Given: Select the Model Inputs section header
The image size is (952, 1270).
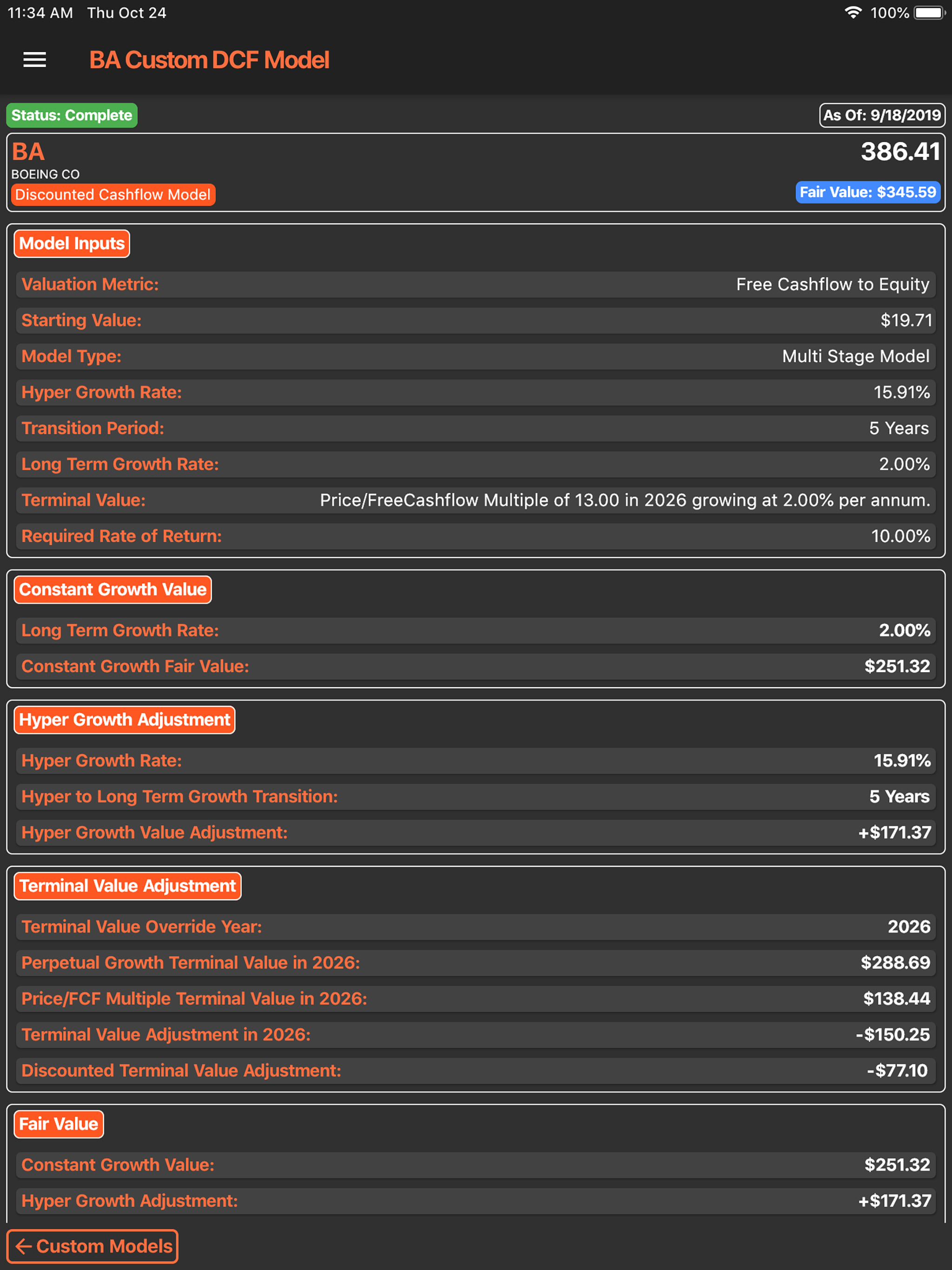Looking at the screenshot, I should 71,244.
